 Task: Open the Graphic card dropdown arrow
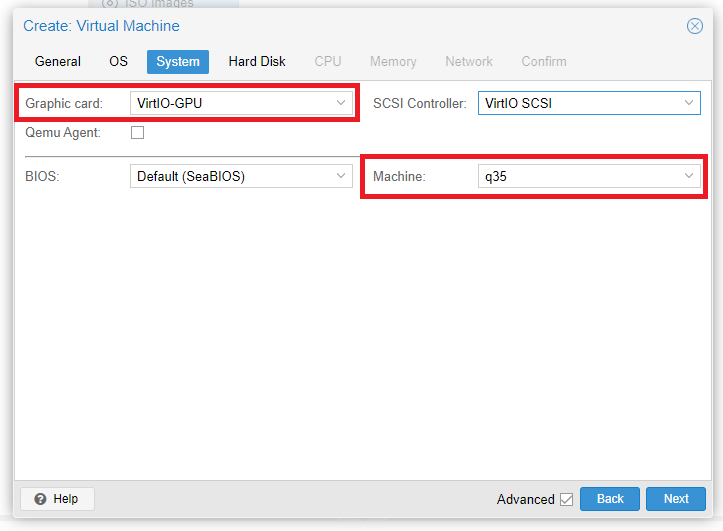click(x=341, y=103)
